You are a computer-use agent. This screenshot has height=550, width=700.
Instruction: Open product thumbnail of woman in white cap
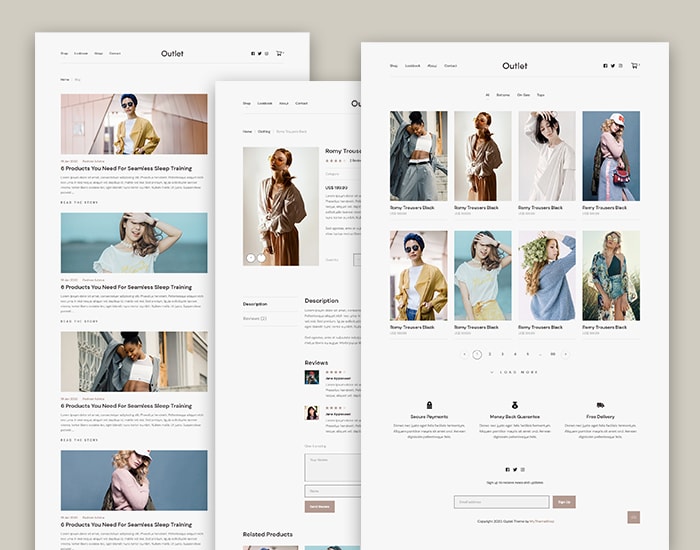611,156
